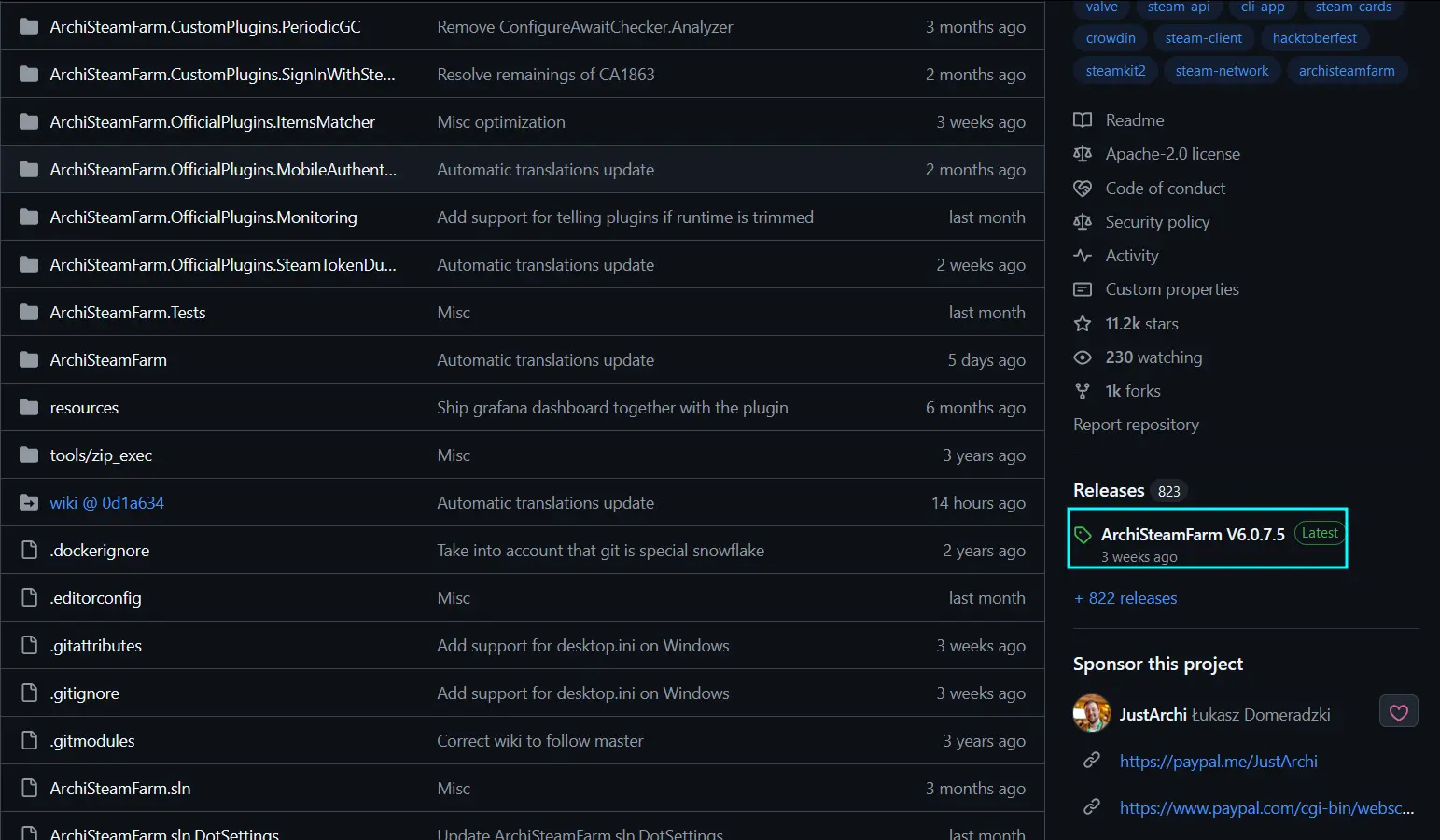Open commit 'Correct wiki to follow master'

pos(540,741)
